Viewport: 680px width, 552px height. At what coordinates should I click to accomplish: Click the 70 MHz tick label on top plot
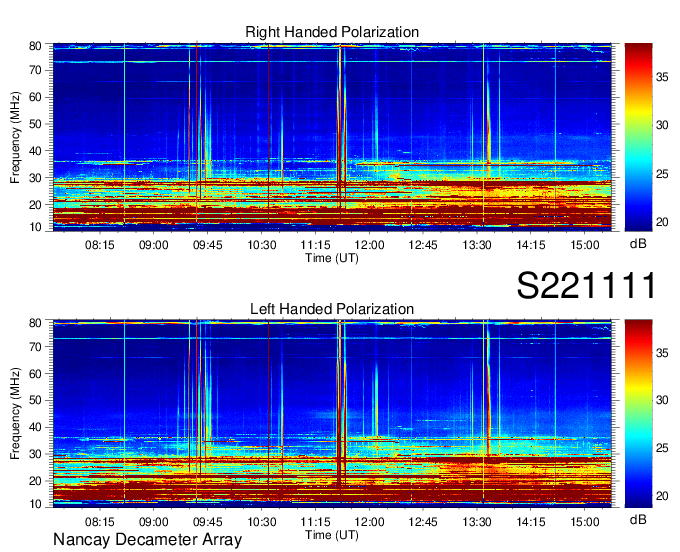pyautogui.click(x=35, y=70)
